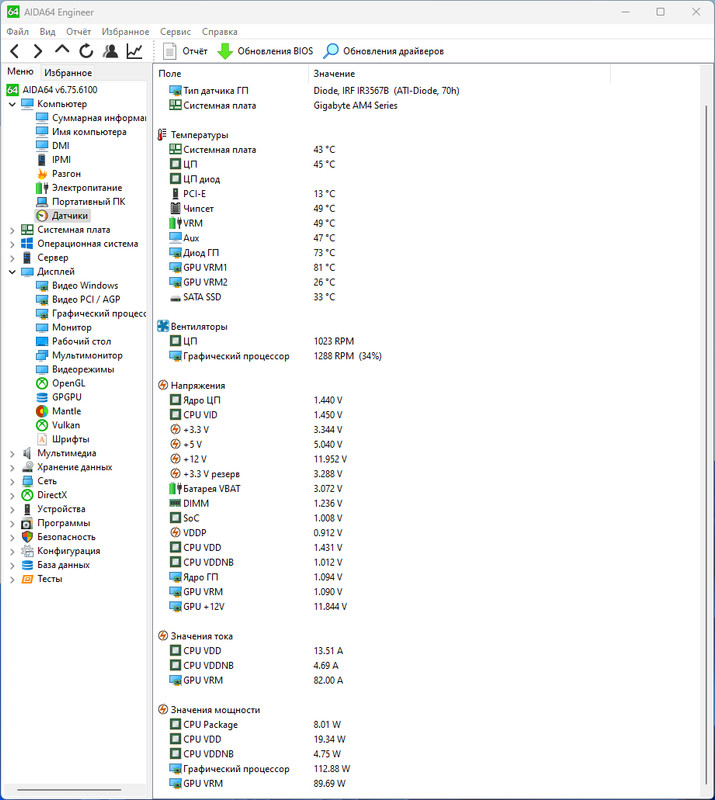Image resolution: width=715 pixels, height=800 pixels.
Task: Open the Справка menu
Action: 219,32
